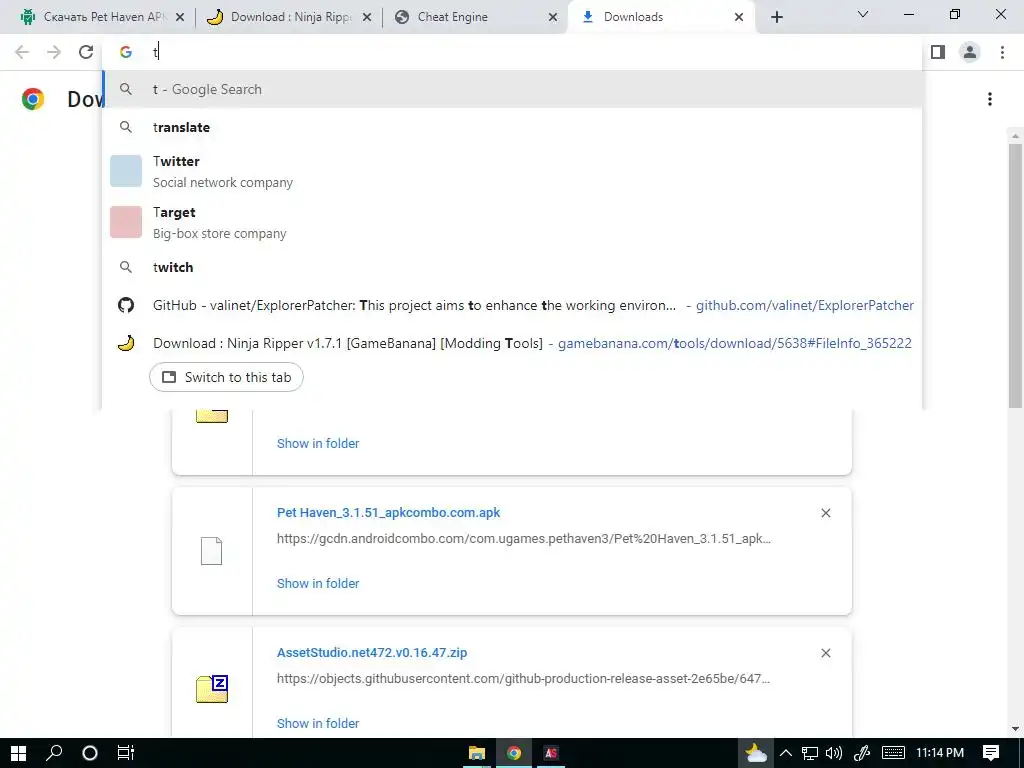Viewport: 1024px width, 768px height.
Task: Choose the 'twitch' search suggestion
Action: [513, 267]
